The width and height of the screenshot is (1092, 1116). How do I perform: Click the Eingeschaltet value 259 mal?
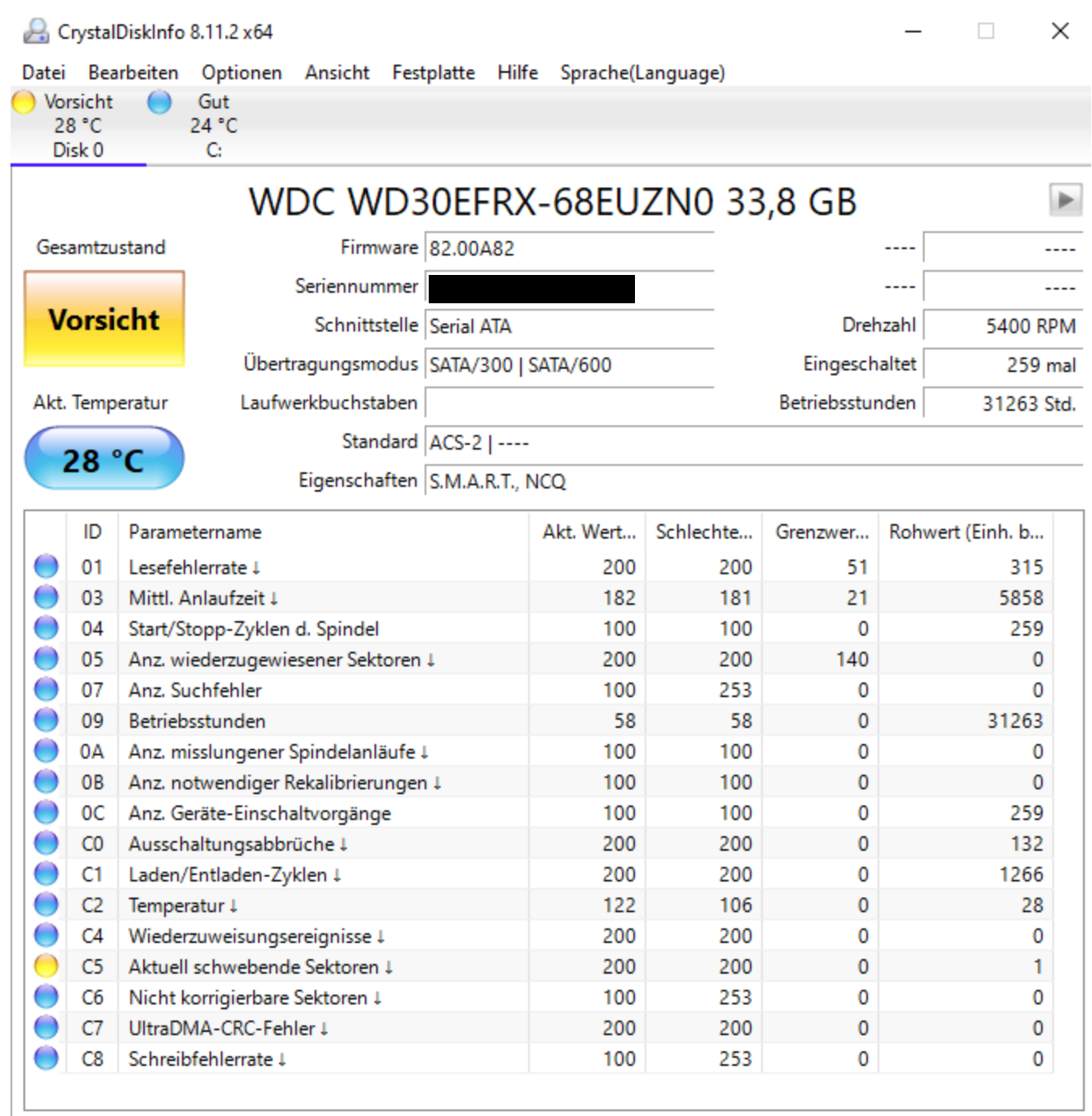click(1003, 365)
